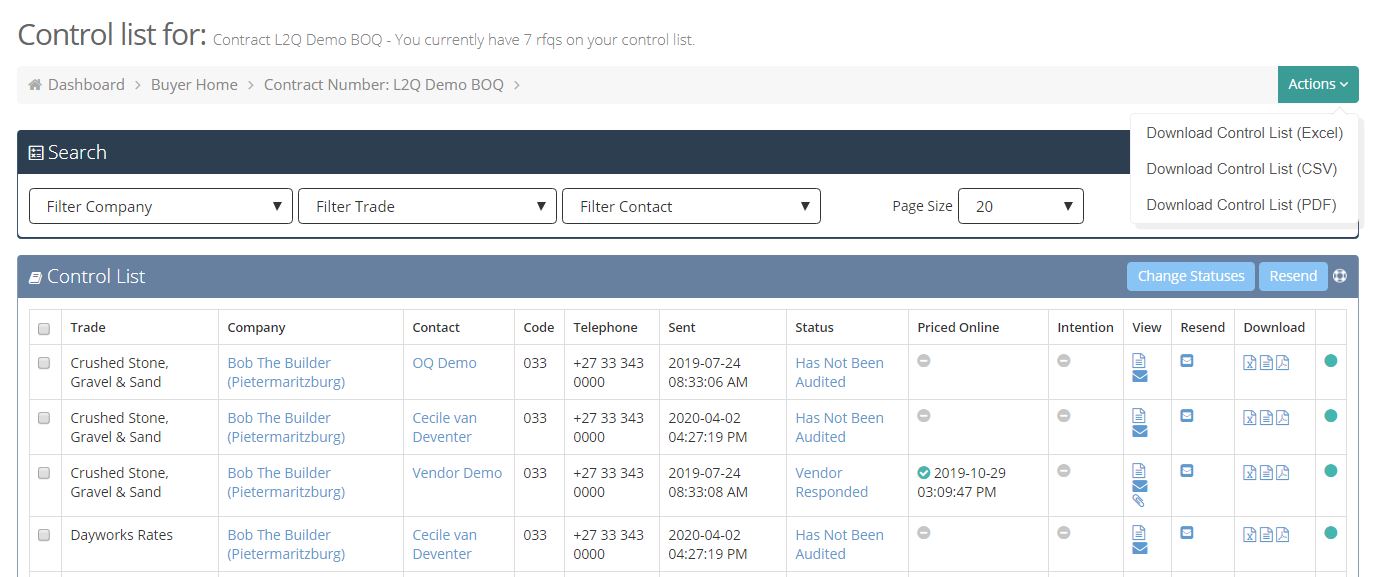Navigate to Buyer Home breadcrumb
The width and height of the screenshot is (1381, 577).
pyautogui.click(x=194, y=85)
